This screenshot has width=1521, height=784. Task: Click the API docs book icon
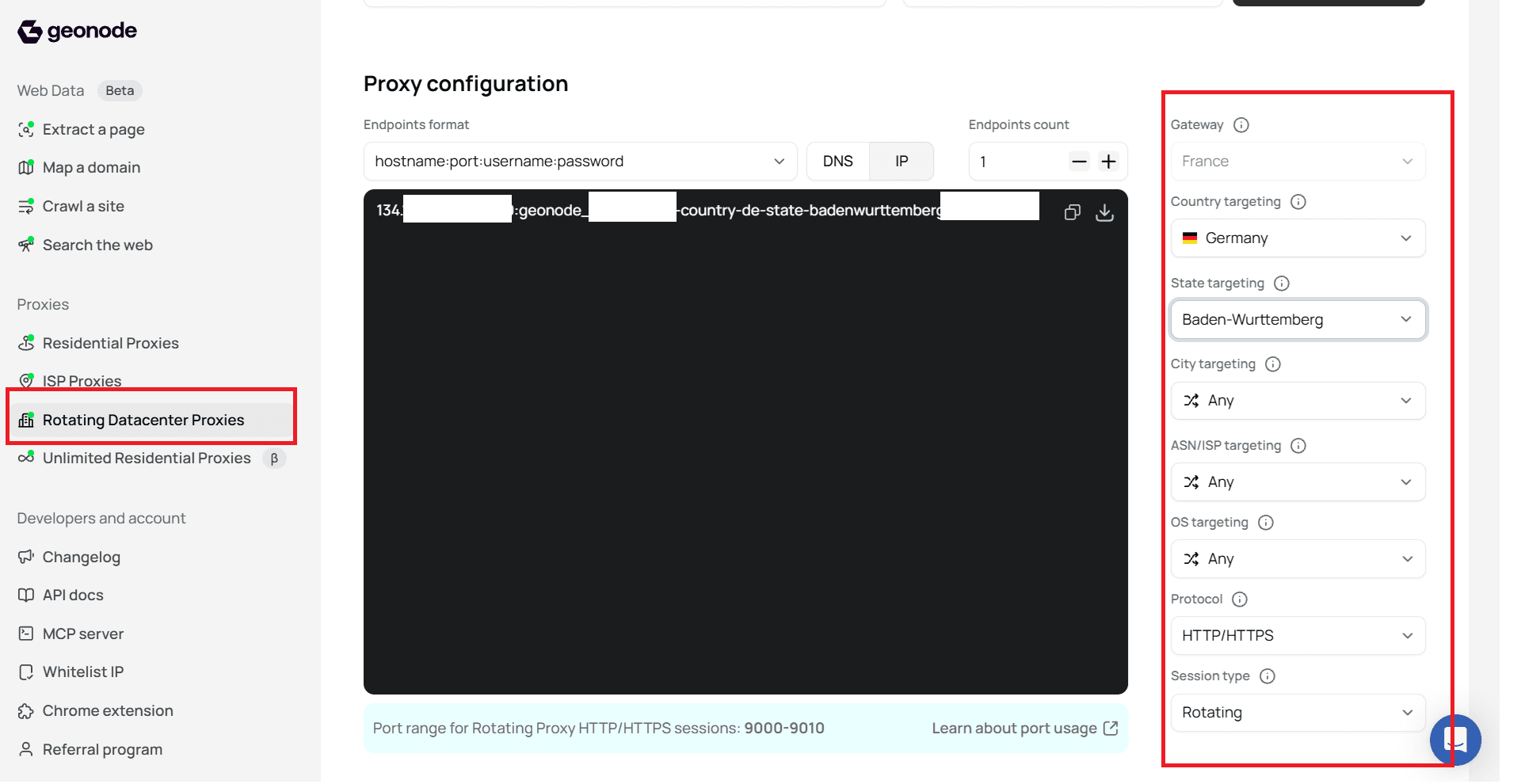tap(26, 595)
